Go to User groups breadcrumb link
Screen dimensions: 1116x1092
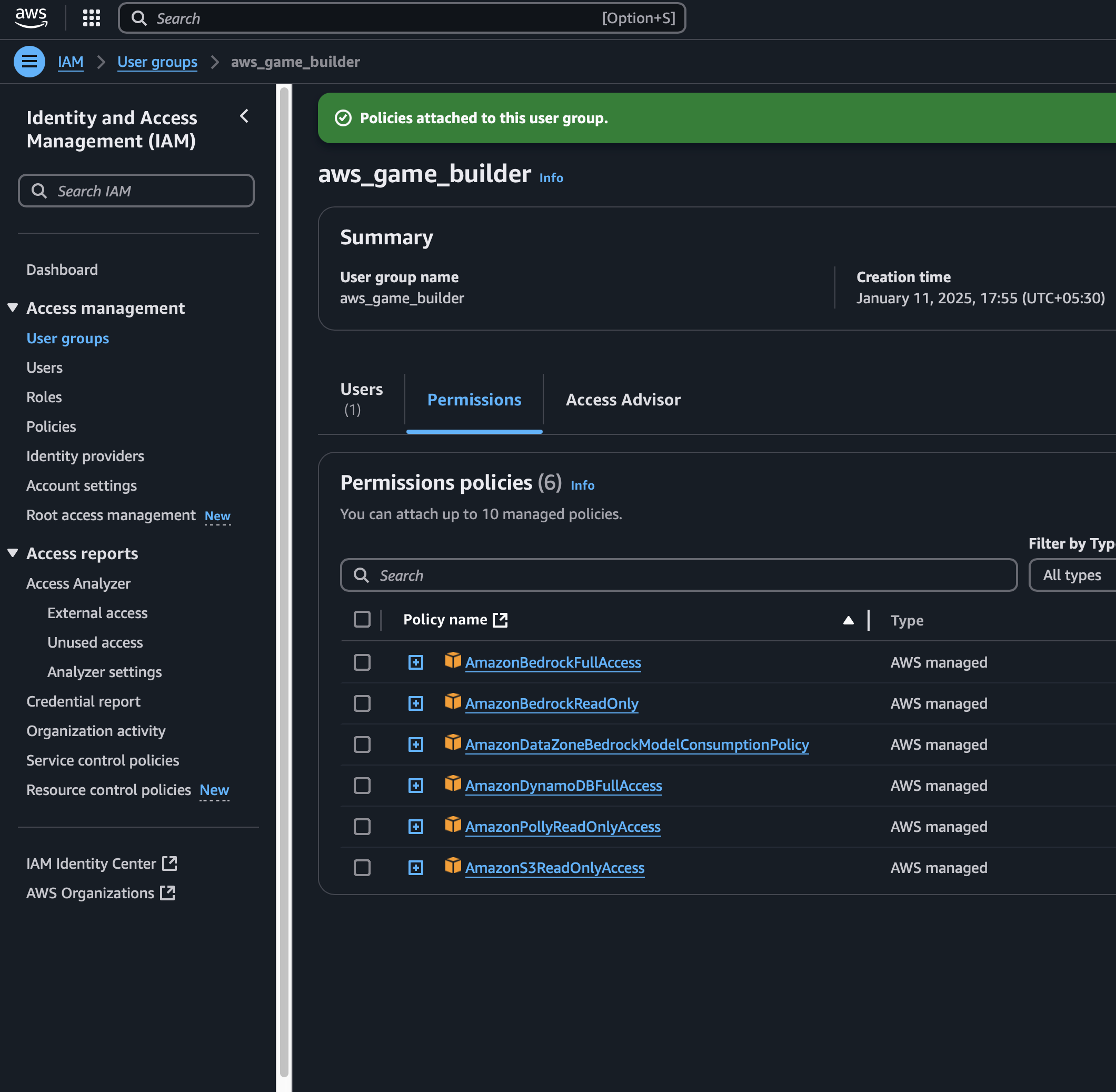click(157, 62)
